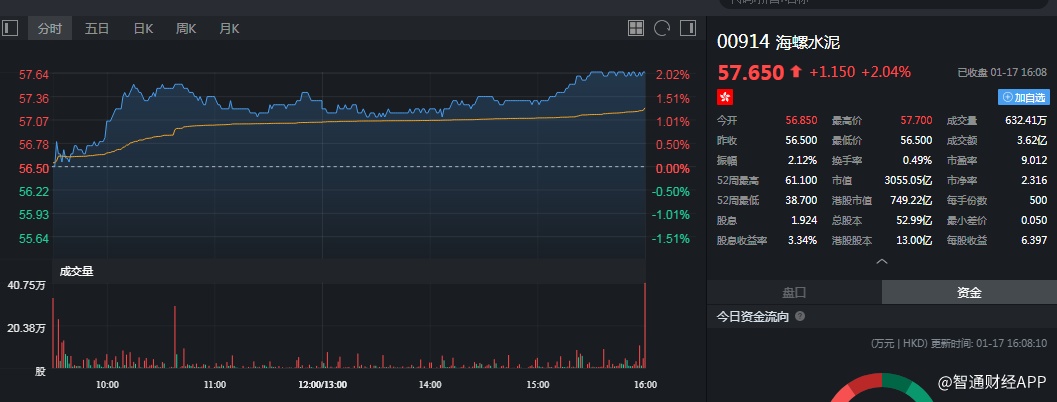Click the 加自选 add-to-watchlist button
The width and height of the screenshot is (1057, 402).
(x=1024, y=97)
